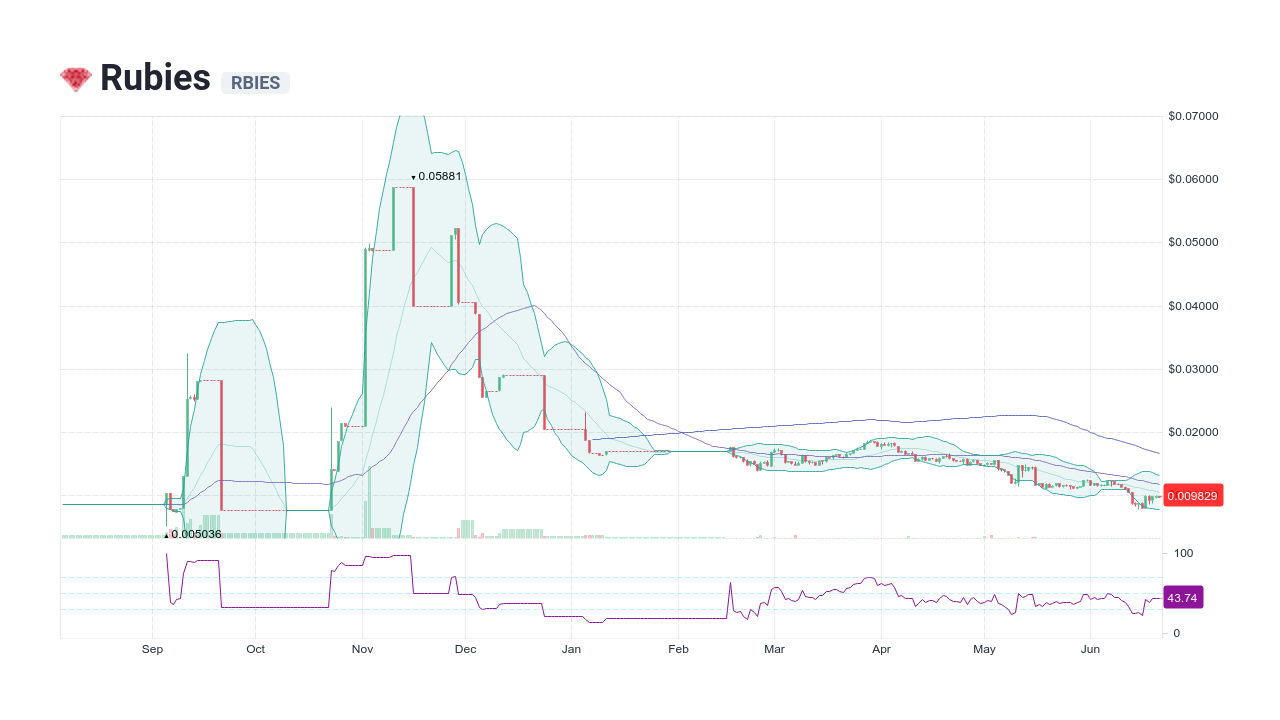
Task: Select the $0.02000 price axis label
Action: click(x=1192, y=432)
